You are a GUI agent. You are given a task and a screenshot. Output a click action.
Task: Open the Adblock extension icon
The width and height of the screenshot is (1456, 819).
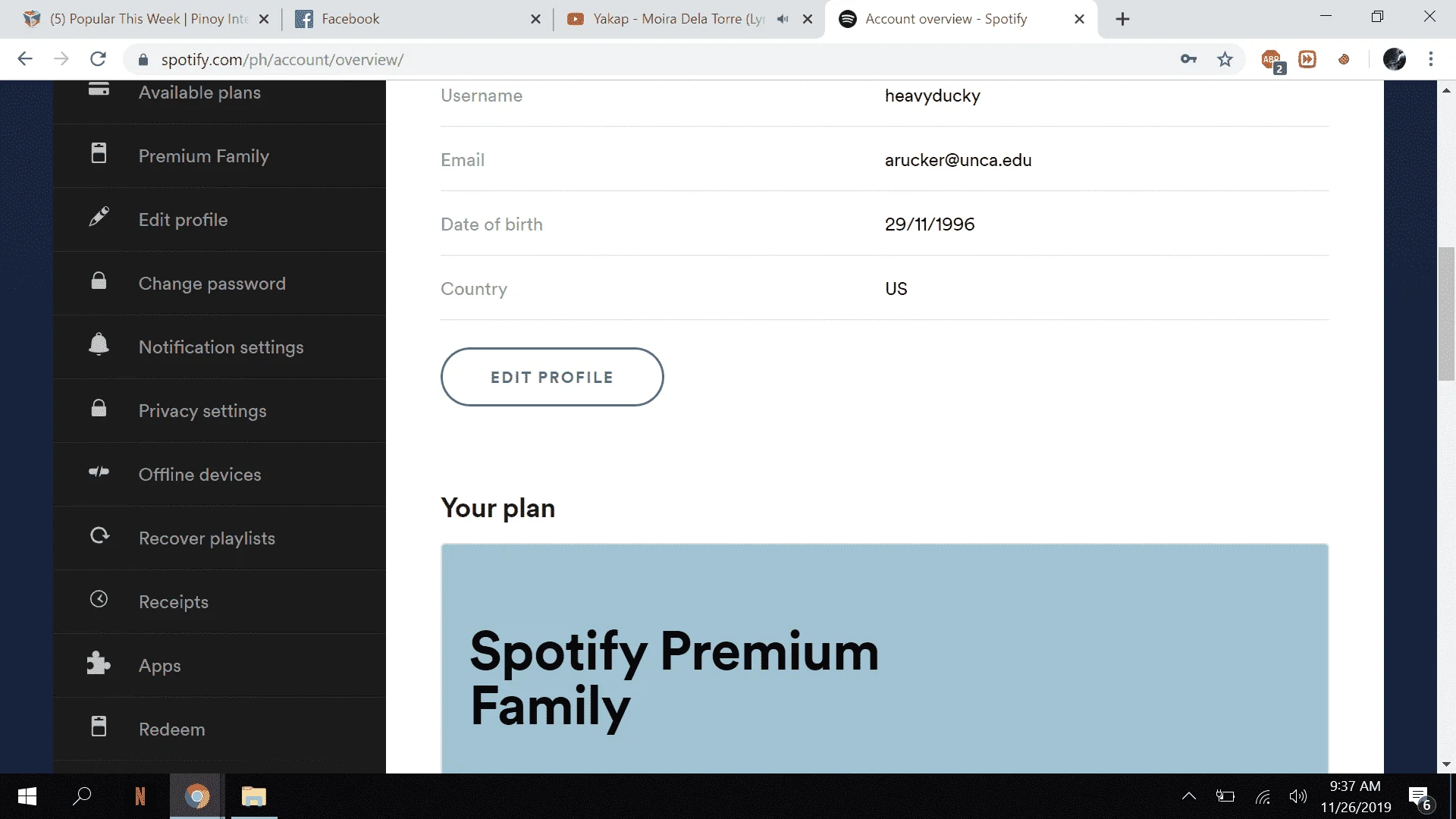[x=1272, y=61]
